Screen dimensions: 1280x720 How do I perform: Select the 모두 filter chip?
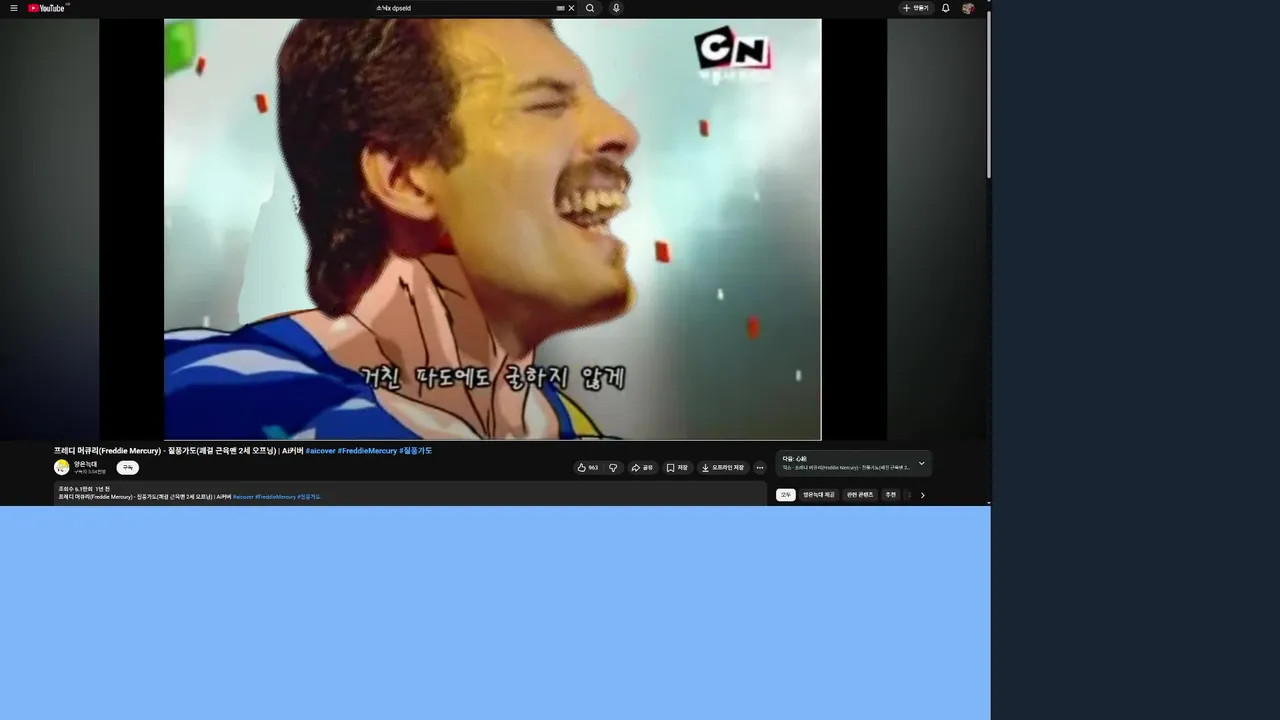(786, 495)
